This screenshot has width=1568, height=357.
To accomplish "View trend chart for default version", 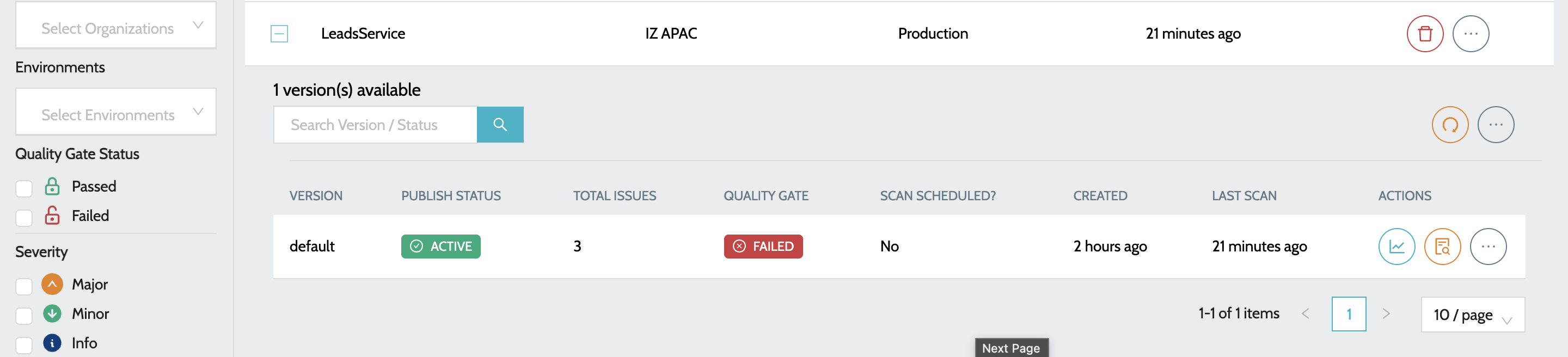I will coord(1396,247).
